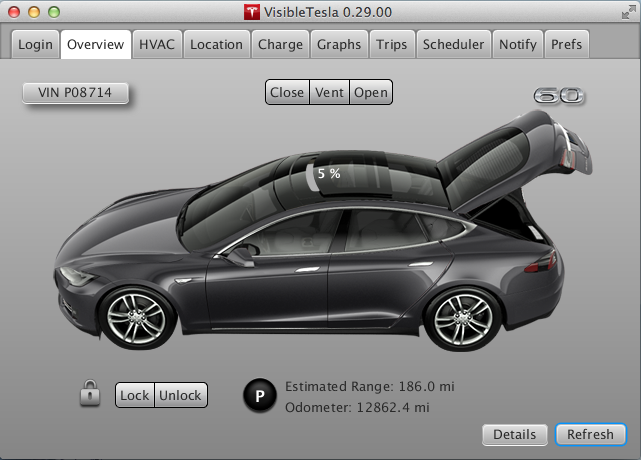
Task: Enter full screen with the title bar arrows
Action: pyautogui.click(x=628, y=12)
